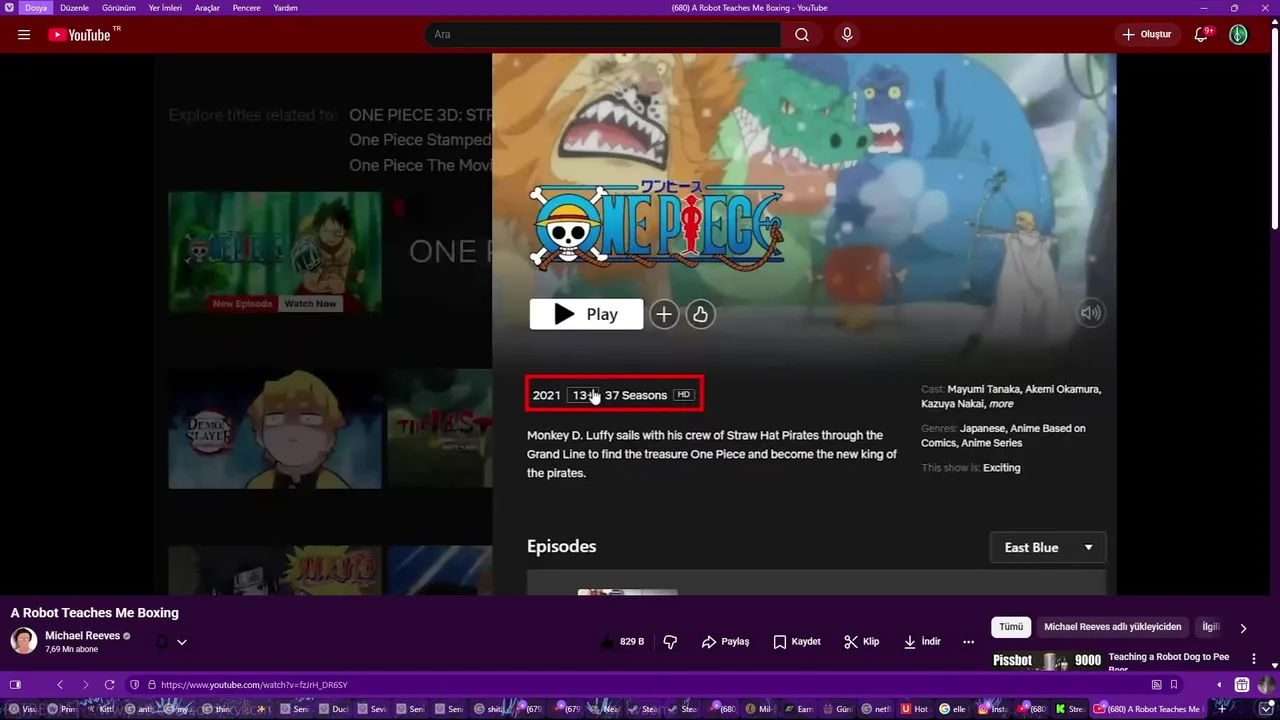Go forward using browser forward arrow
This screenshot has height=720, width=1280.
[85, 685]
